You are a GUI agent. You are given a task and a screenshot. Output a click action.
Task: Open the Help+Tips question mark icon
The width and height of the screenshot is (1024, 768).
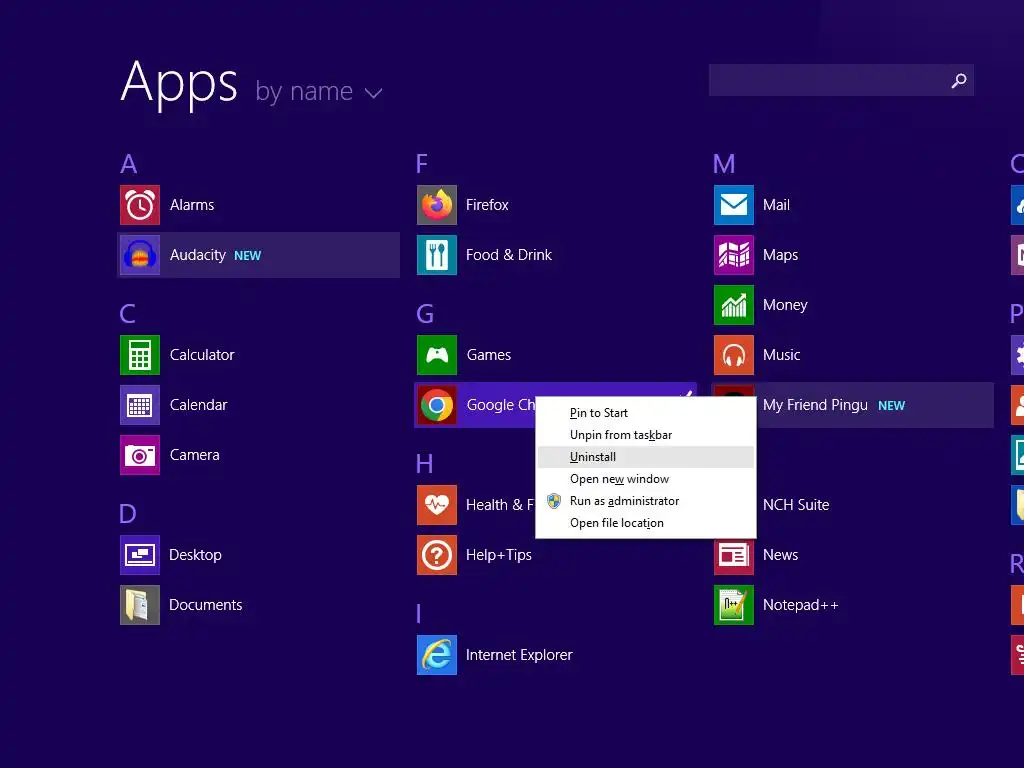point(437,554)
